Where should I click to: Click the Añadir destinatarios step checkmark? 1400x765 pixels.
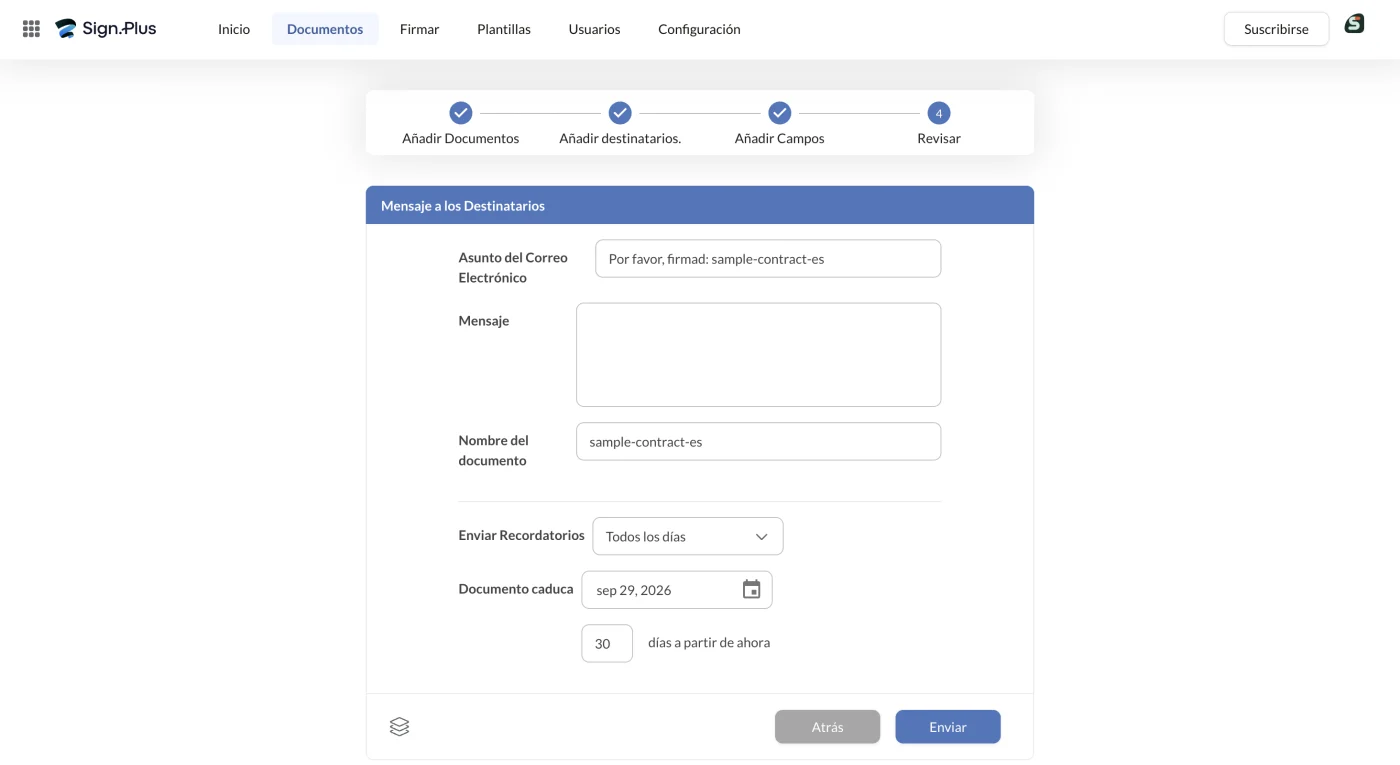(x=620, y=113)
